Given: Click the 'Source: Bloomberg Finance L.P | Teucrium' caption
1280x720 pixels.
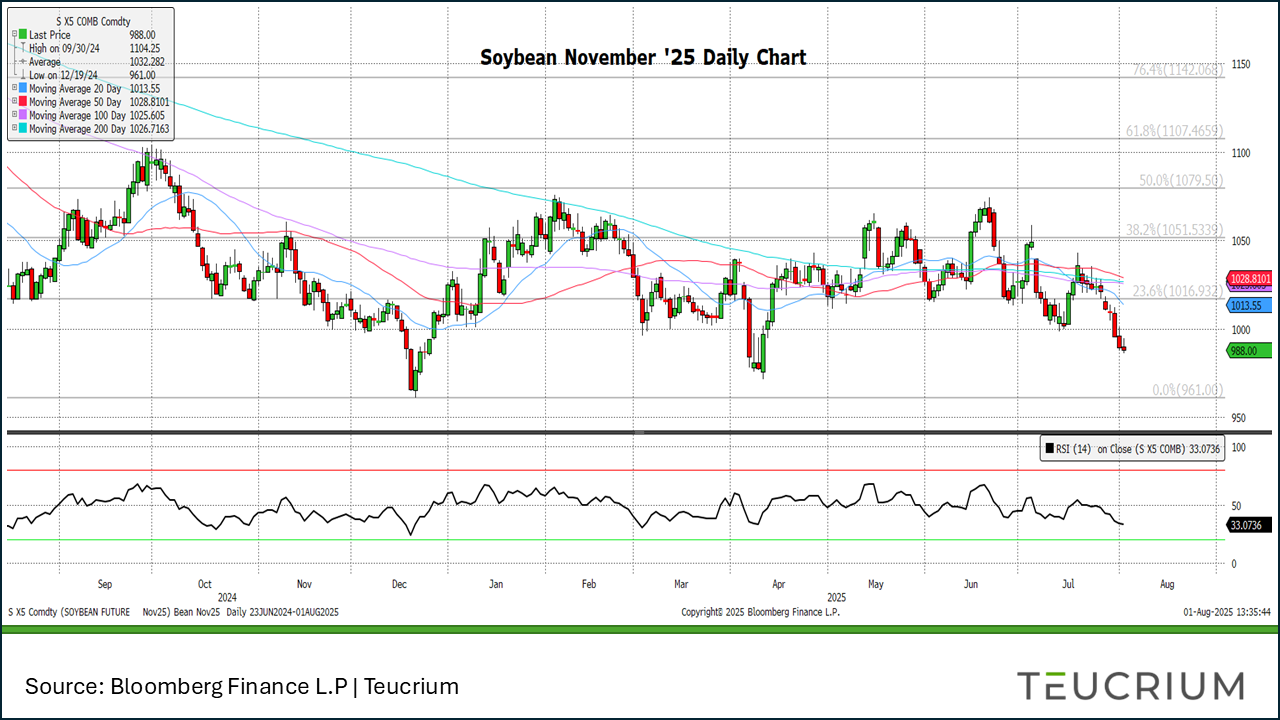Looking at the screenshot, I should [242, 687].
